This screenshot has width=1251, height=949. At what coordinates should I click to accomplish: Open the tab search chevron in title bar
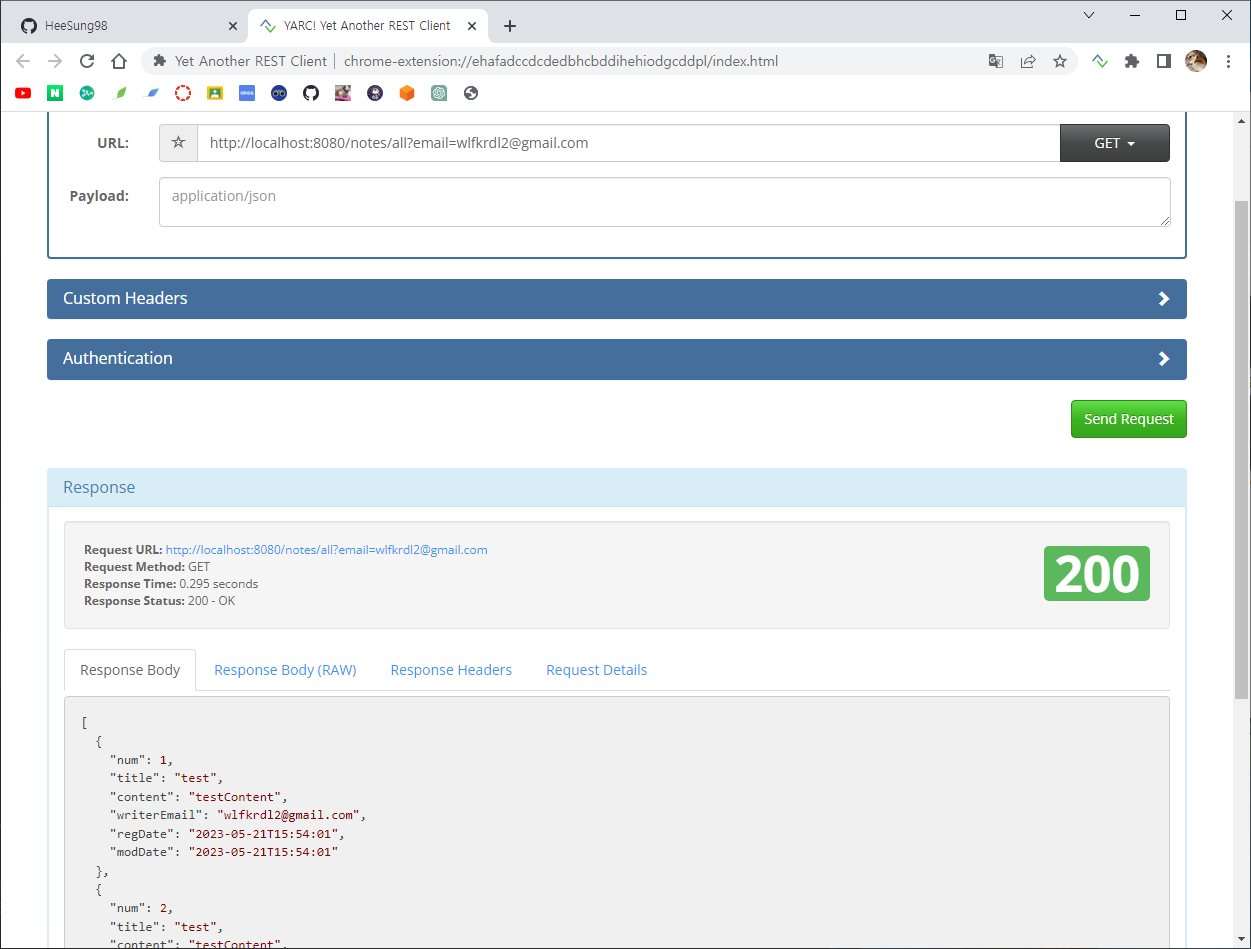point(1089,15)
